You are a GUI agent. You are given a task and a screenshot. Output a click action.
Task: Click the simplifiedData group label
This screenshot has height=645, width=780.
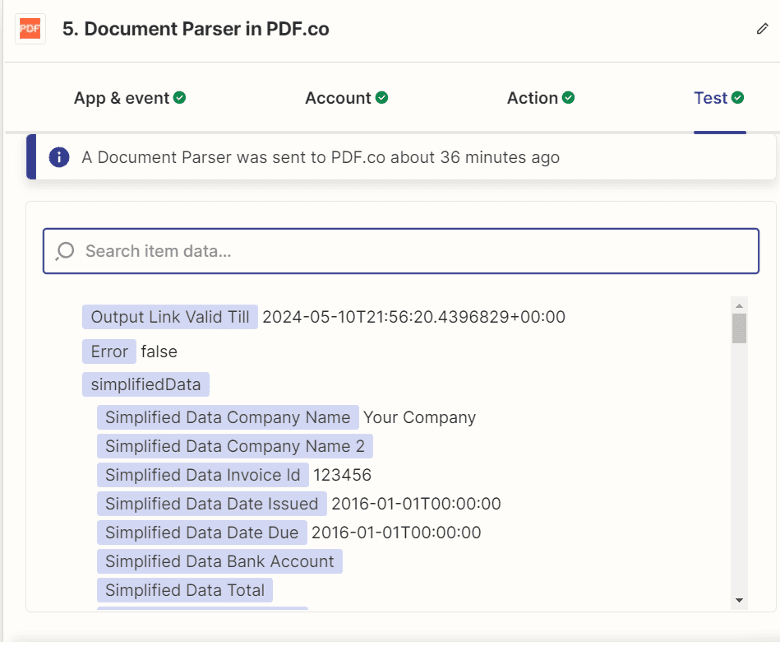146,384
